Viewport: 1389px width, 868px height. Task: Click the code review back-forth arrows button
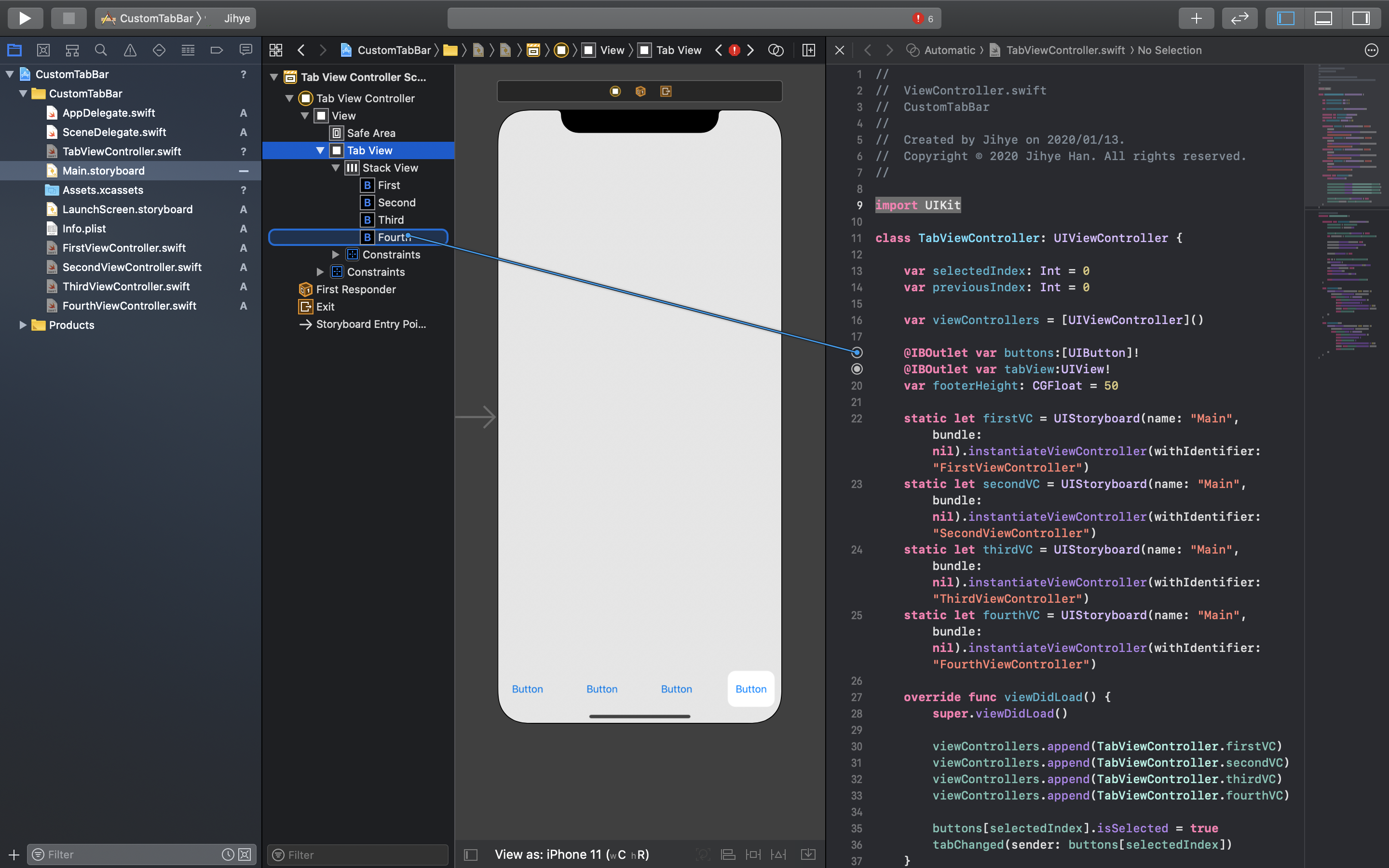coord(1240,18)
